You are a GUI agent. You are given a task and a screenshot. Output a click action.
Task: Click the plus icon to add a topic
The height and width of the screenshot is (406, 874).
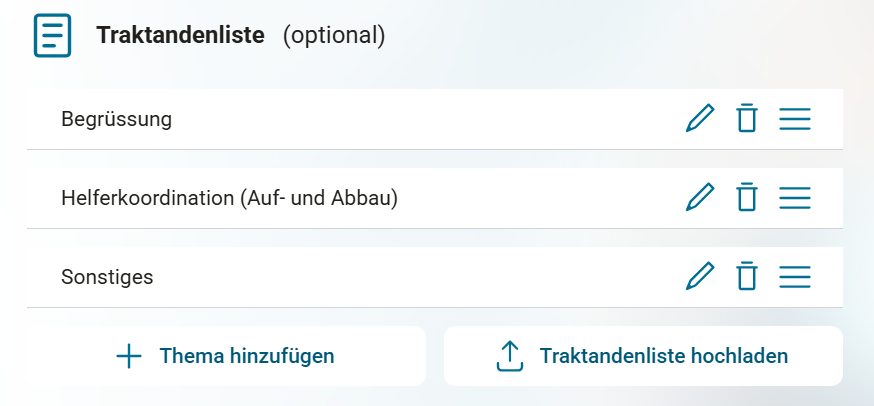(x=129, y=356)
